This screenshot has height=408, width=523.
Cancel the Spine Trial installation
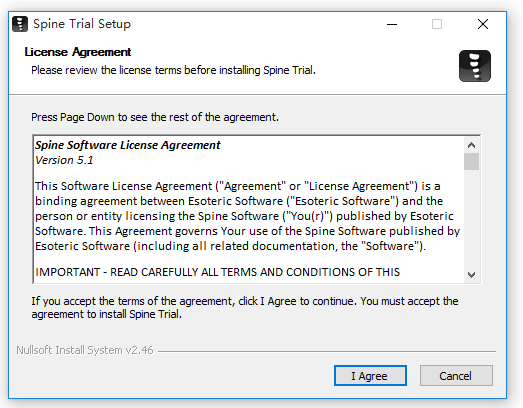(456, 376)
